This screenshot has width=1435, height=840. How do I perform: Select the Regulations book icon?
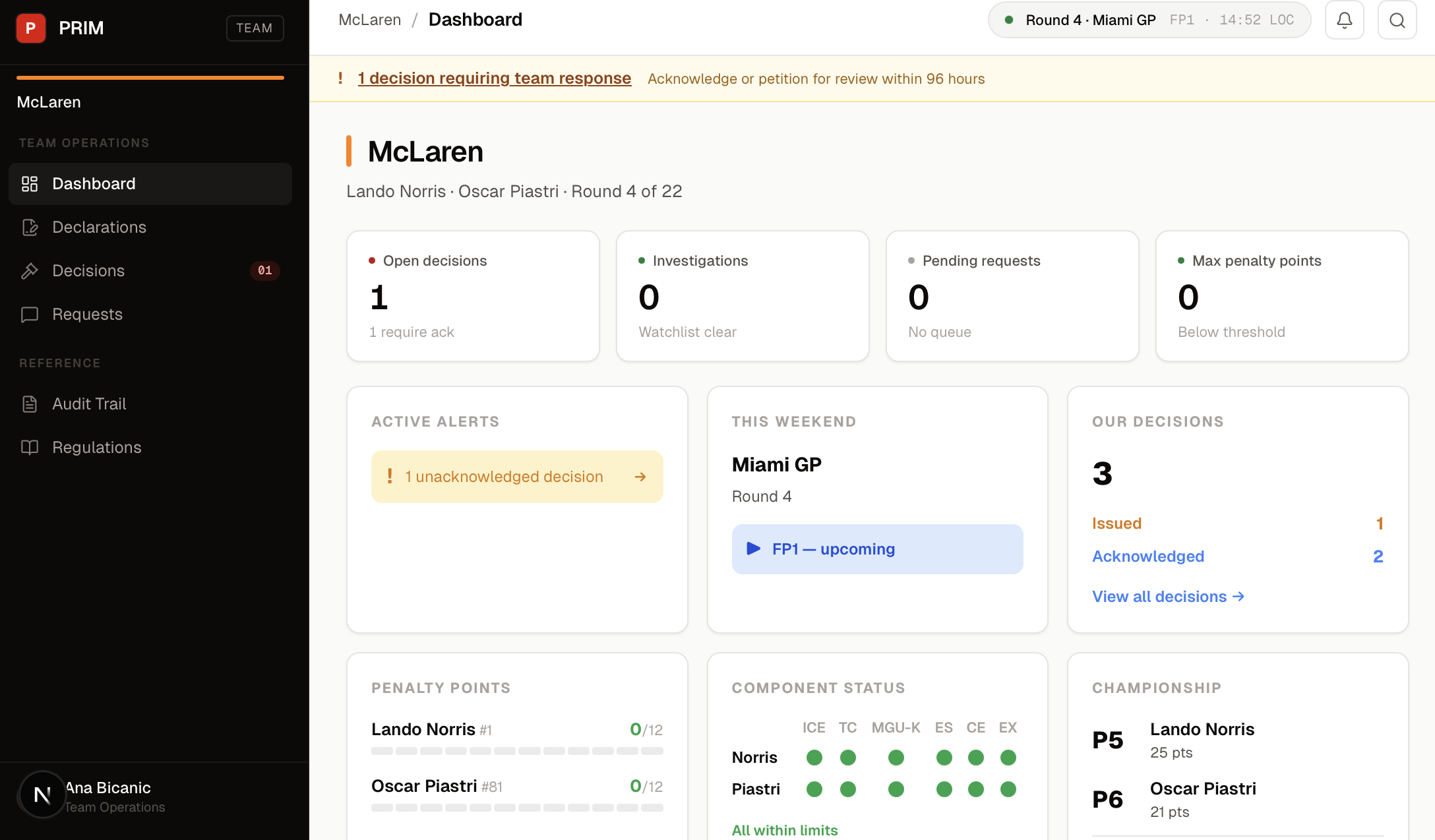[29, 447]
